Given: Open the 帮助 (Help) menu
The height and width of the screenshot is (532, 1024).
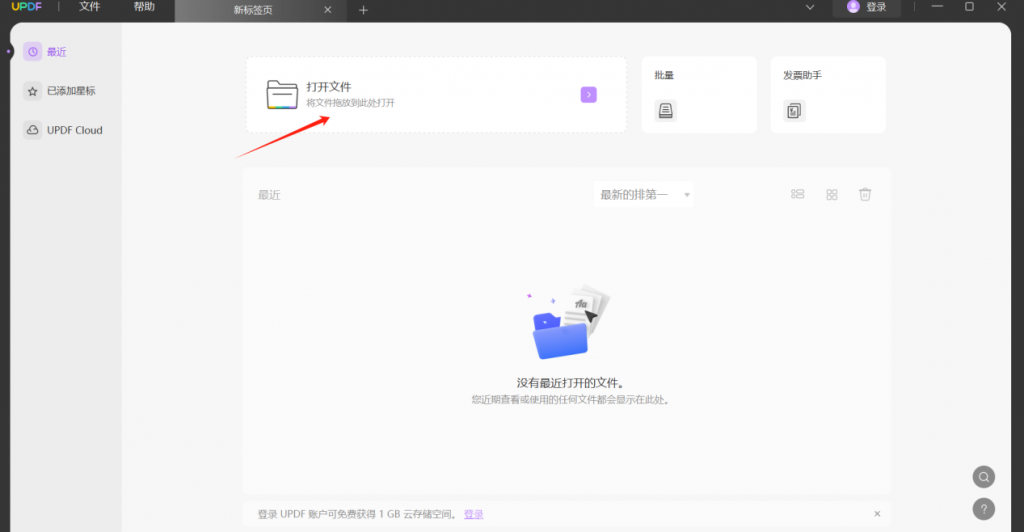Looking at the screenshot, I should (144, 7).
